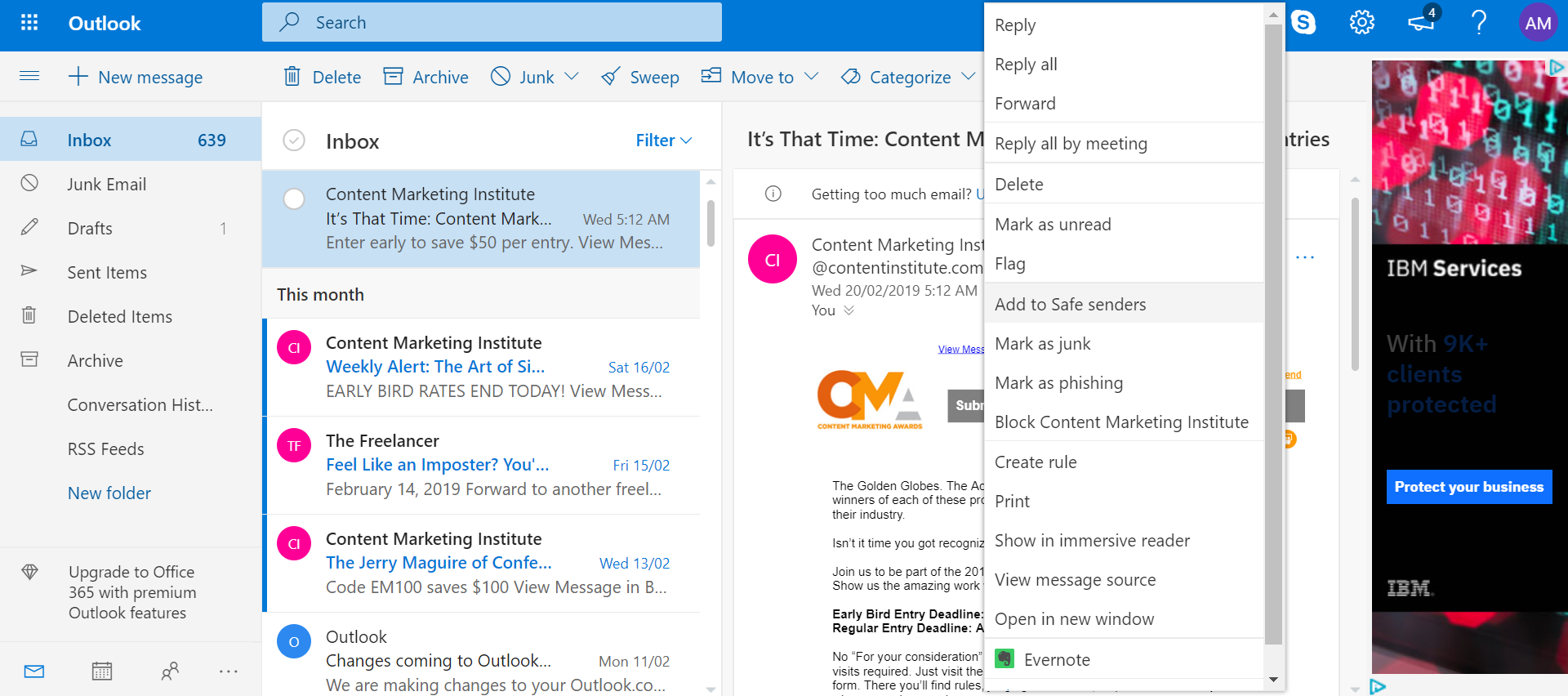Expand the Categorize dropdown arrow
This screenshot has height=696, width=1568.
[x=969, y=77]
